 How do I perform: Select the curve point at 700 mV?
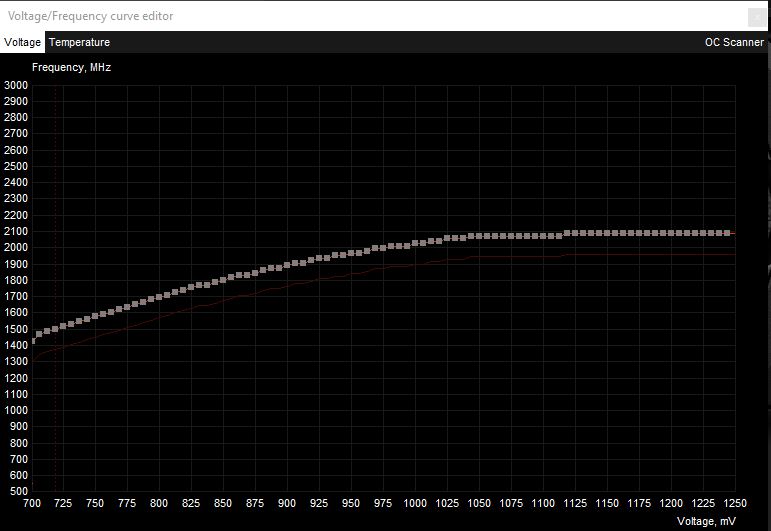[x=33, y=341]
